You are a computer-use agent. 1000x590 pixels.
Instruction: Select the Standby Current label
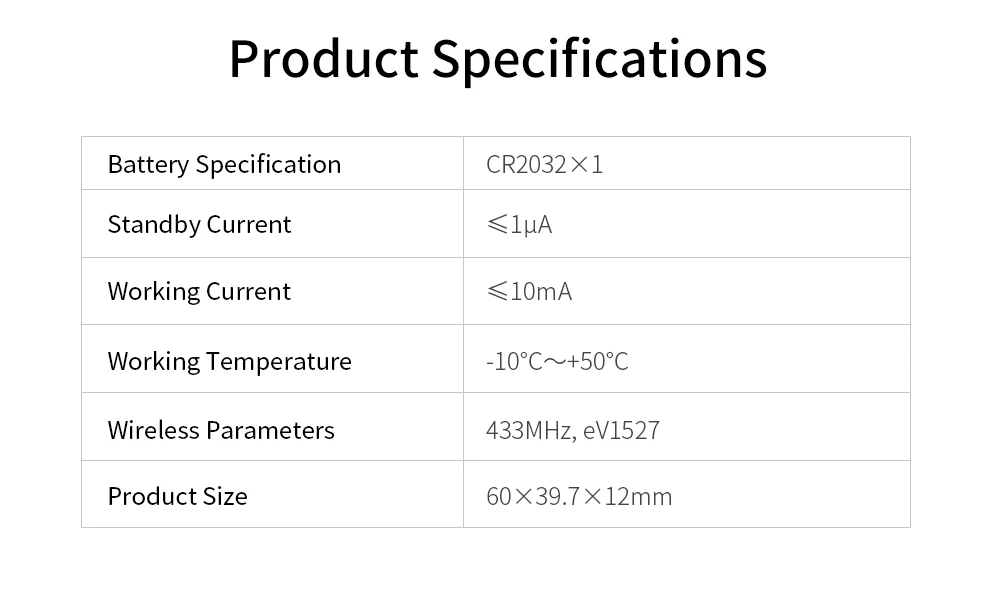199,225
